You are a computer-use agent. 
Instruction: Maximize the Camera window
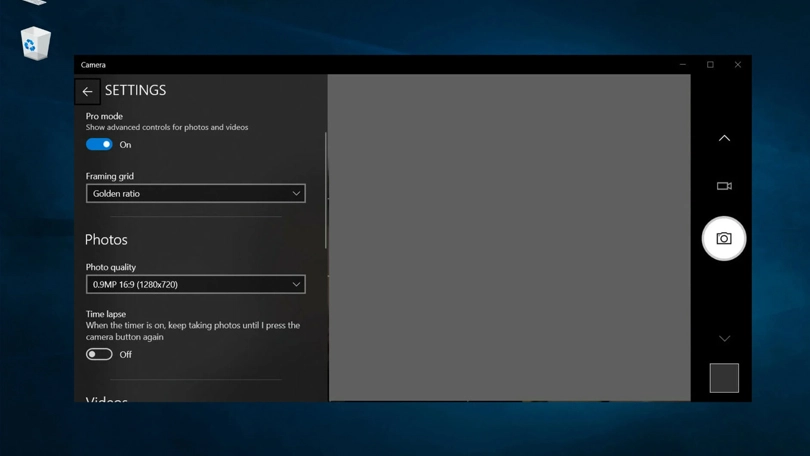coord(711,65)
